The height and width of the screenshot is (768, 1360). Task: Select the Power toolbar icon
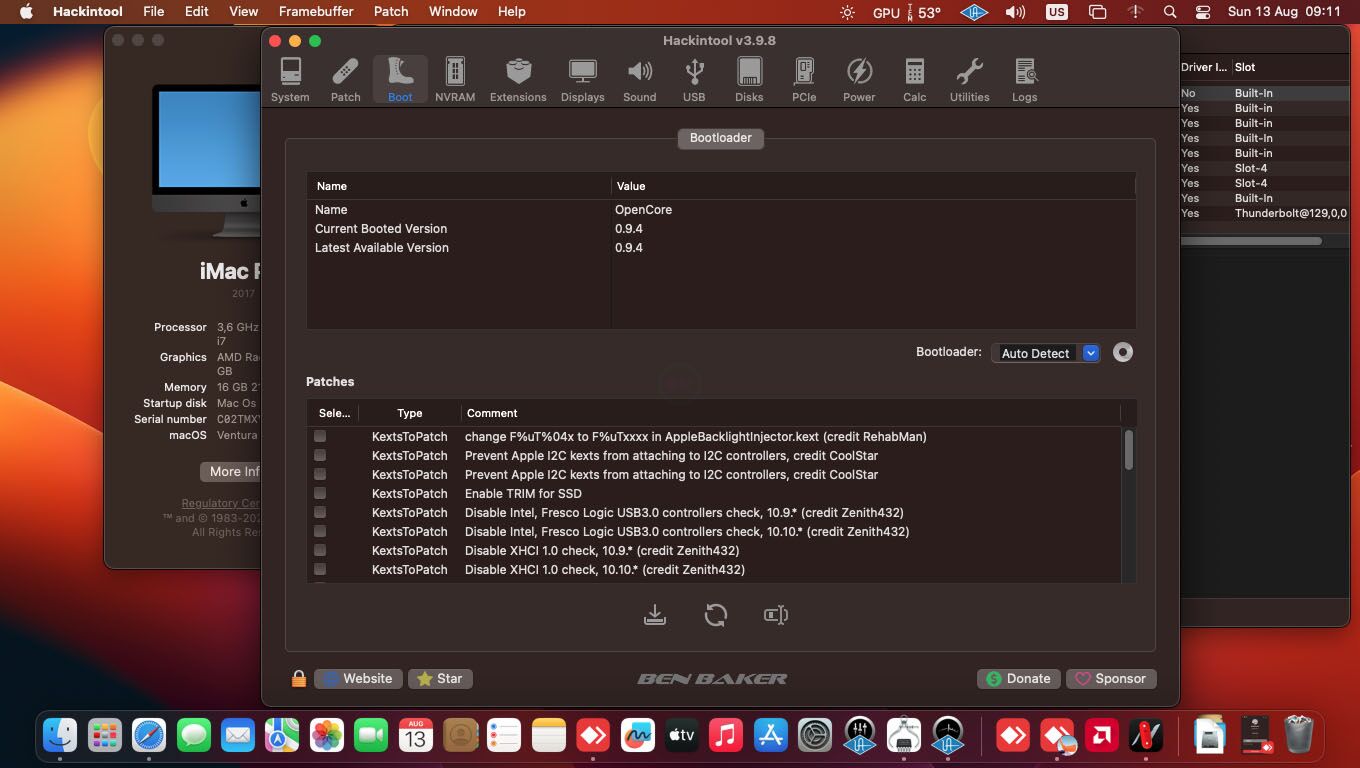[858, 78]
